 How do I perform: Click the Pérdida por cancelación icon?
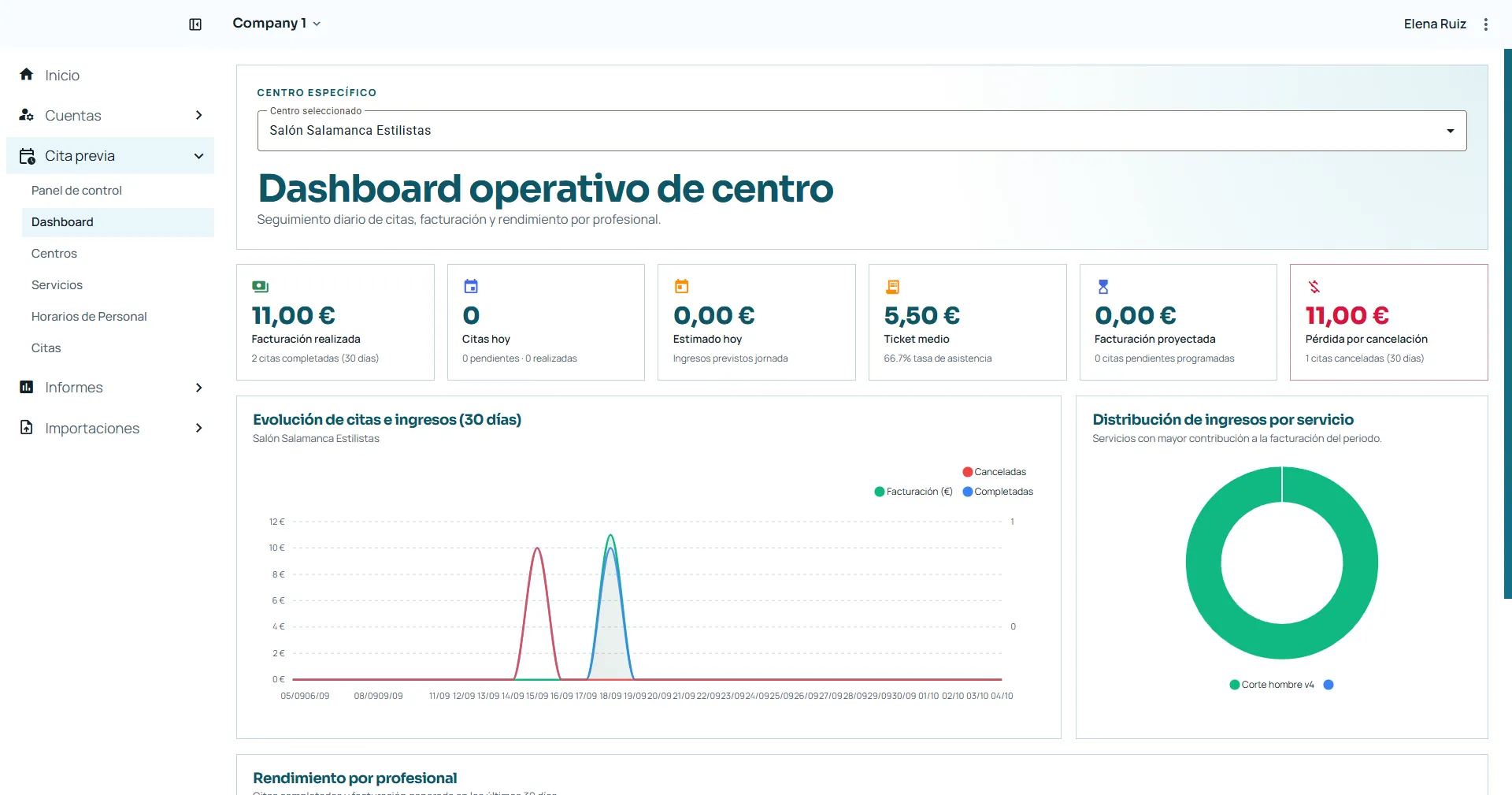point(1314,287)
